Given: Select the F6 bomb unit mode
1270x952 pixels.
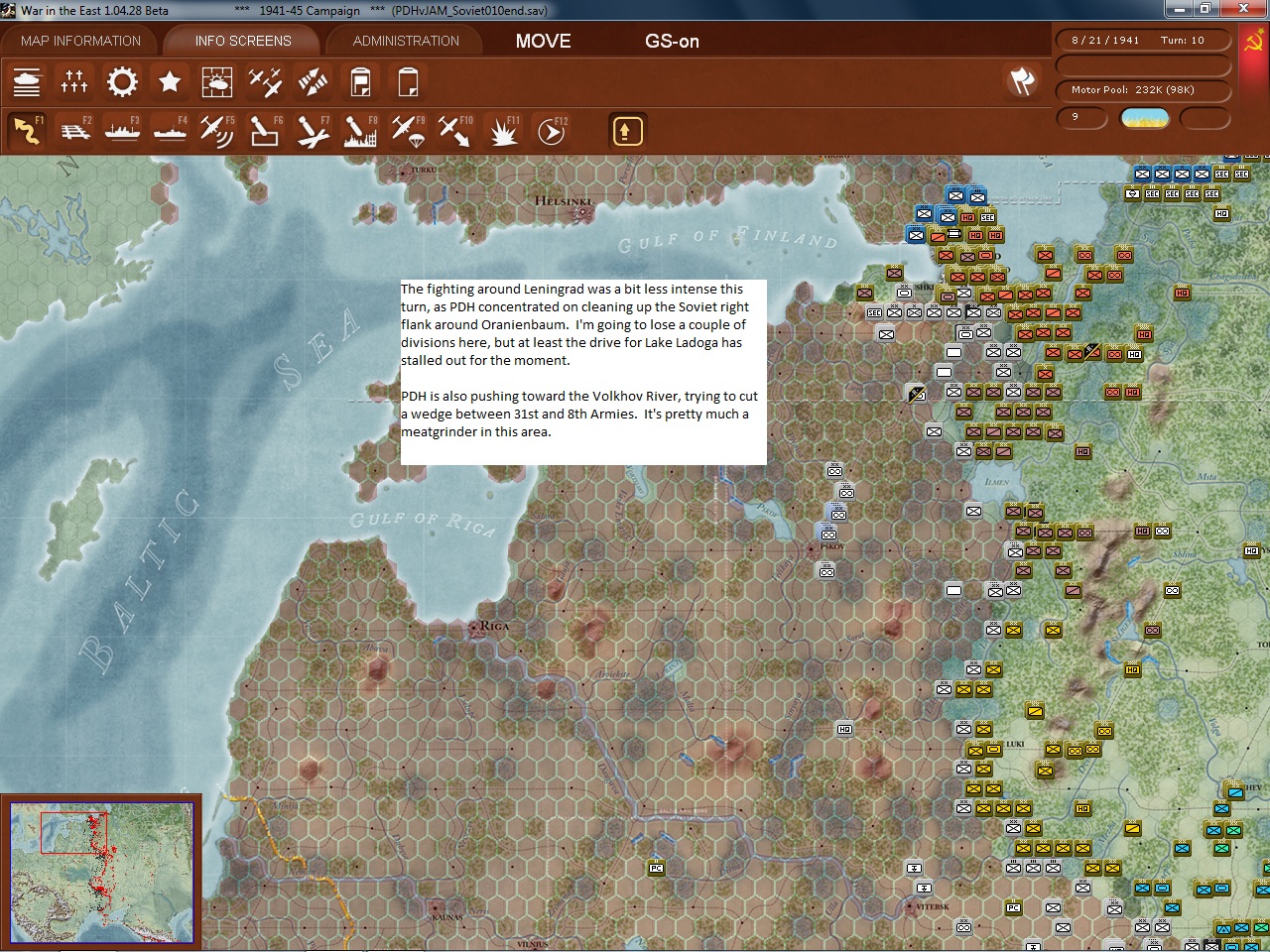Looking at the screenshot, I should click(x=265, y=131).
